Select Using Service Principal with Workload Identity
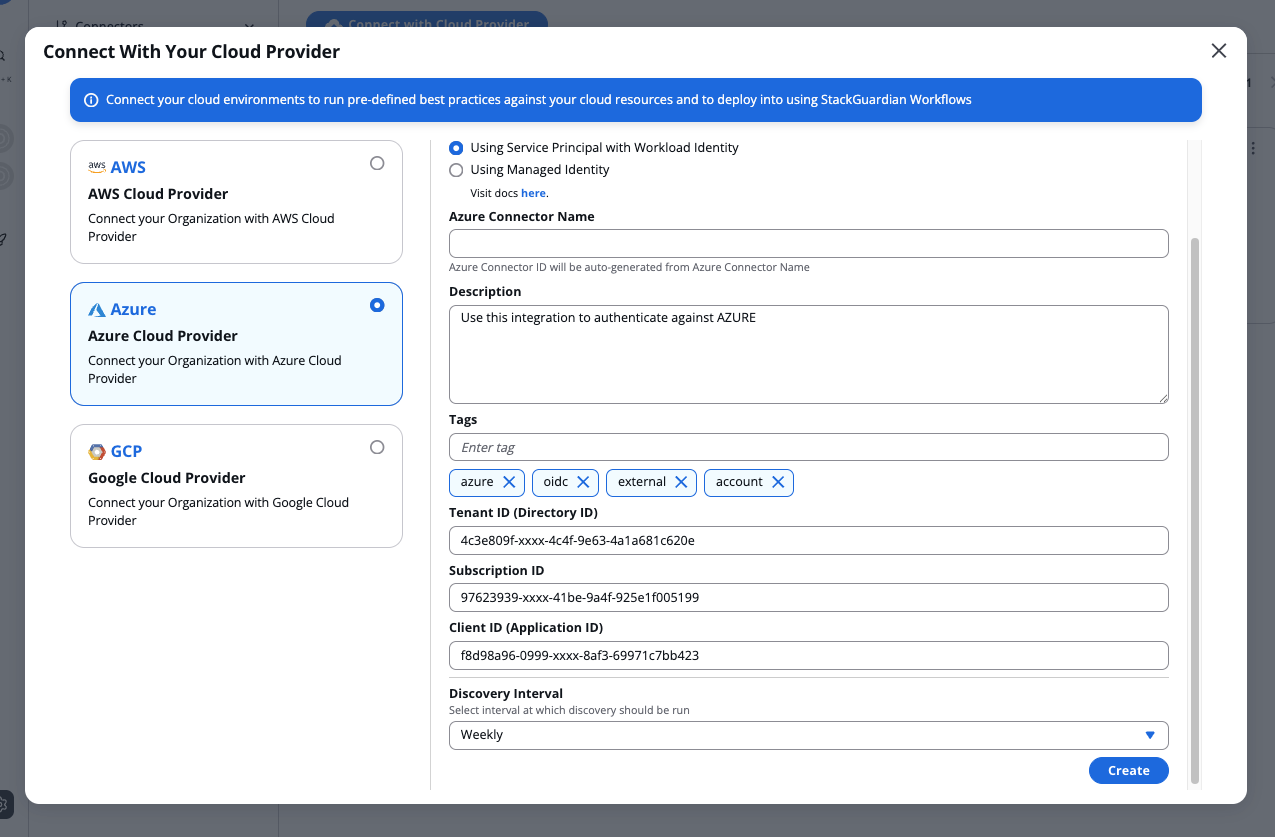 coord(456,147)
